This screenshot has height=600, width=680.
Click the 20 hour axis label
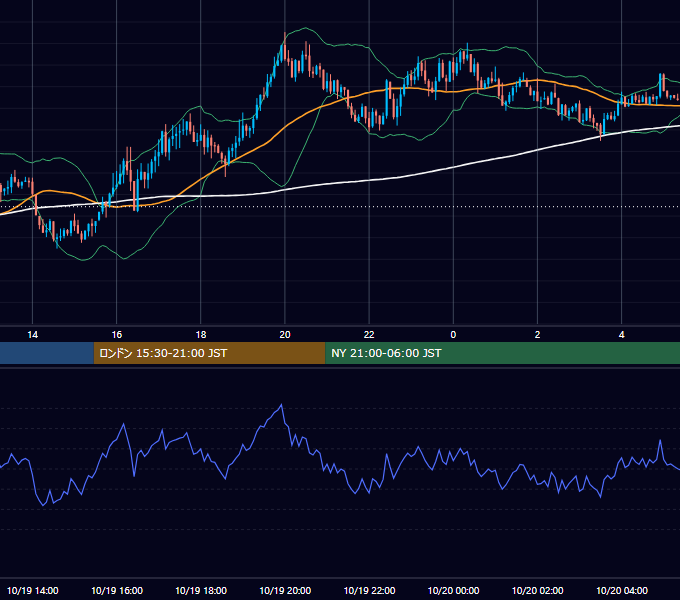[285, 335]
